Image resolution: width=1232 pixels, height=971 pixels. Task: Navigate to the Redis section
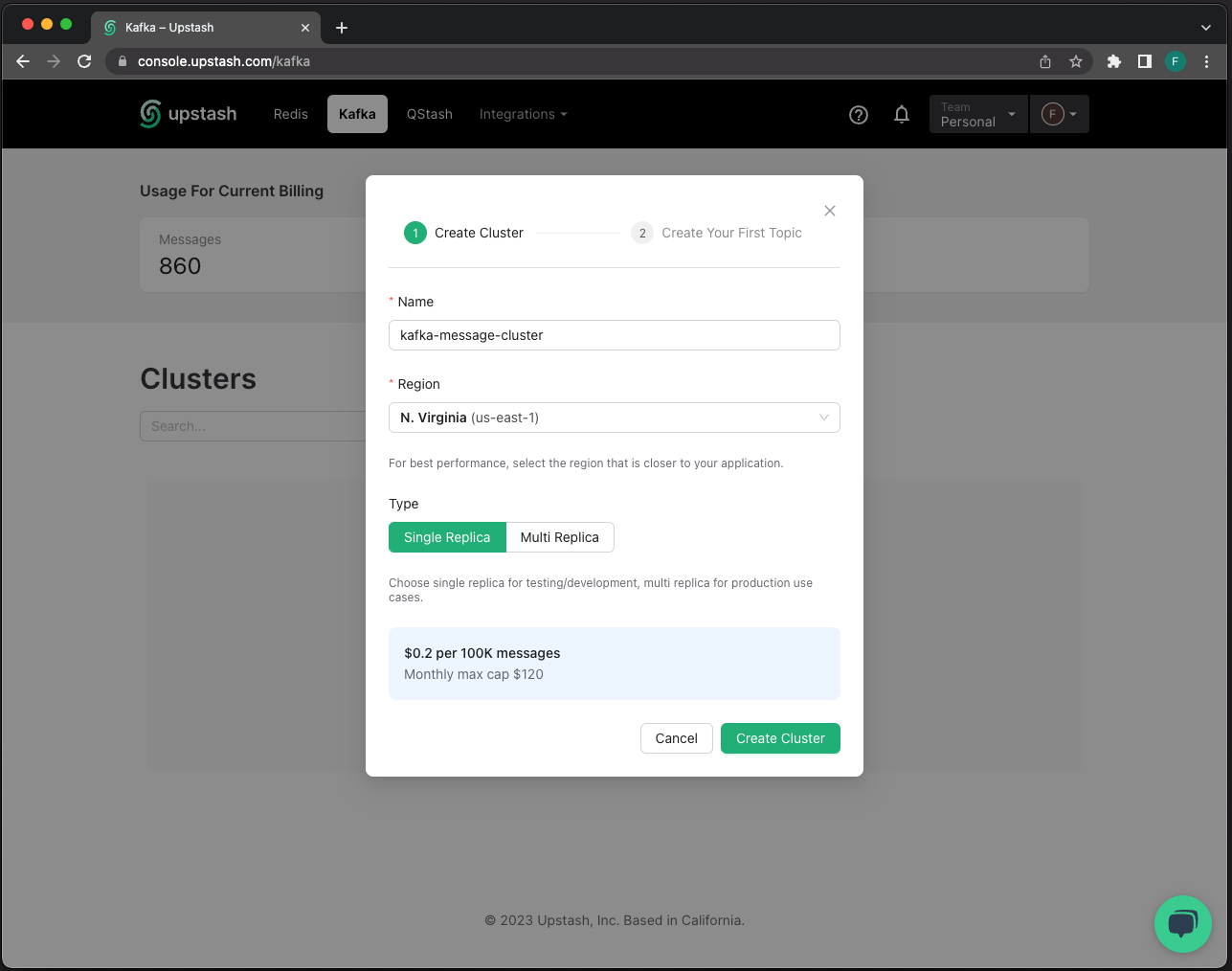pyautogui.click(x=290, y=114)
